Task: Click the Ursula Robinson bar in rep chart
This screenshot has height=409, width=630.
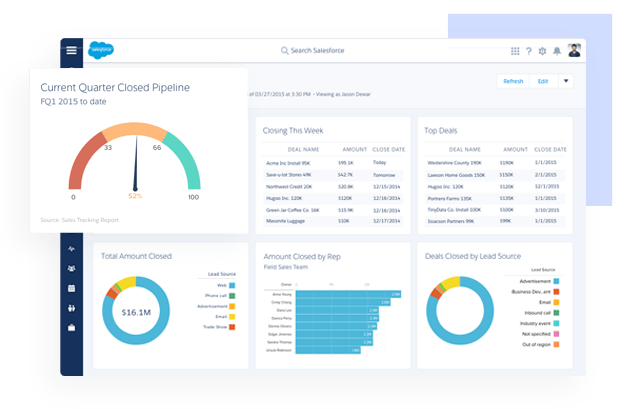Action: pos(328,350)
